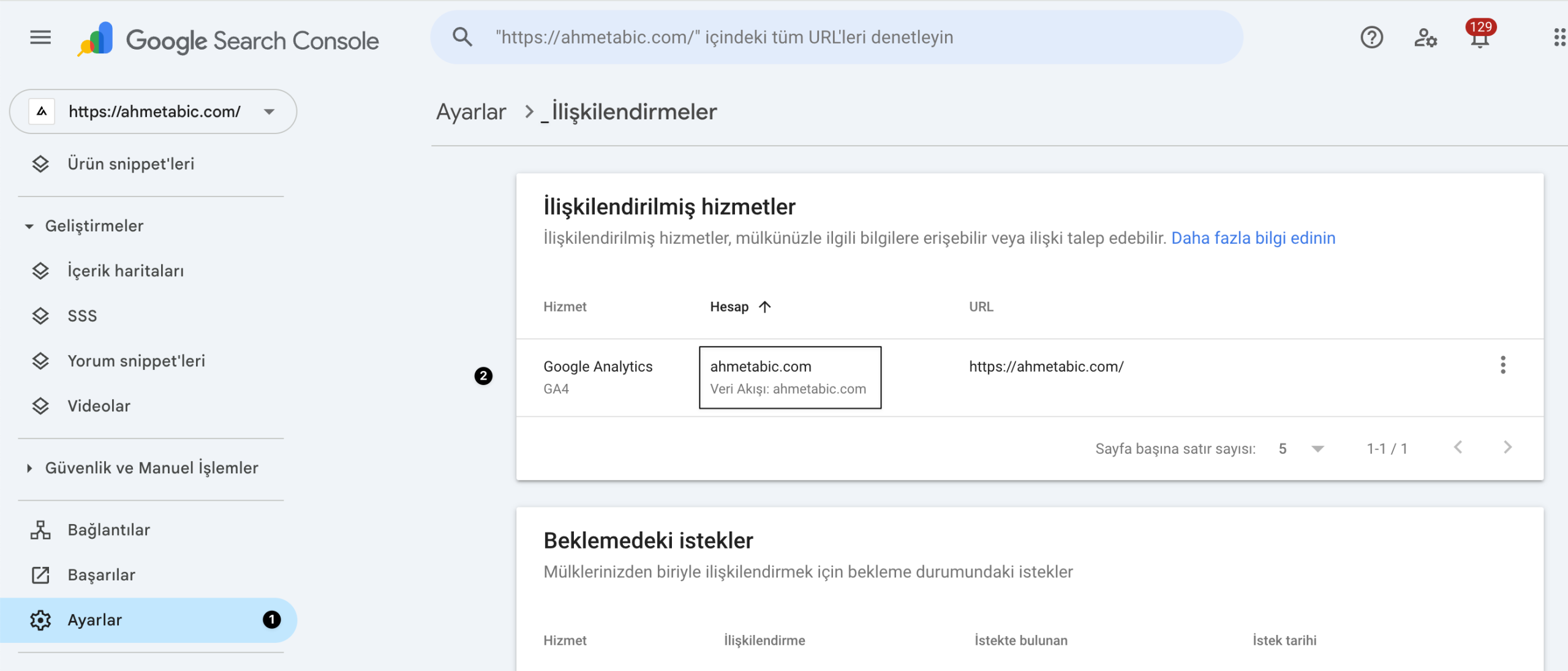Select the Videolar menu item
Viewport: 1568px width, 671px height.
[x=99, y=406]
